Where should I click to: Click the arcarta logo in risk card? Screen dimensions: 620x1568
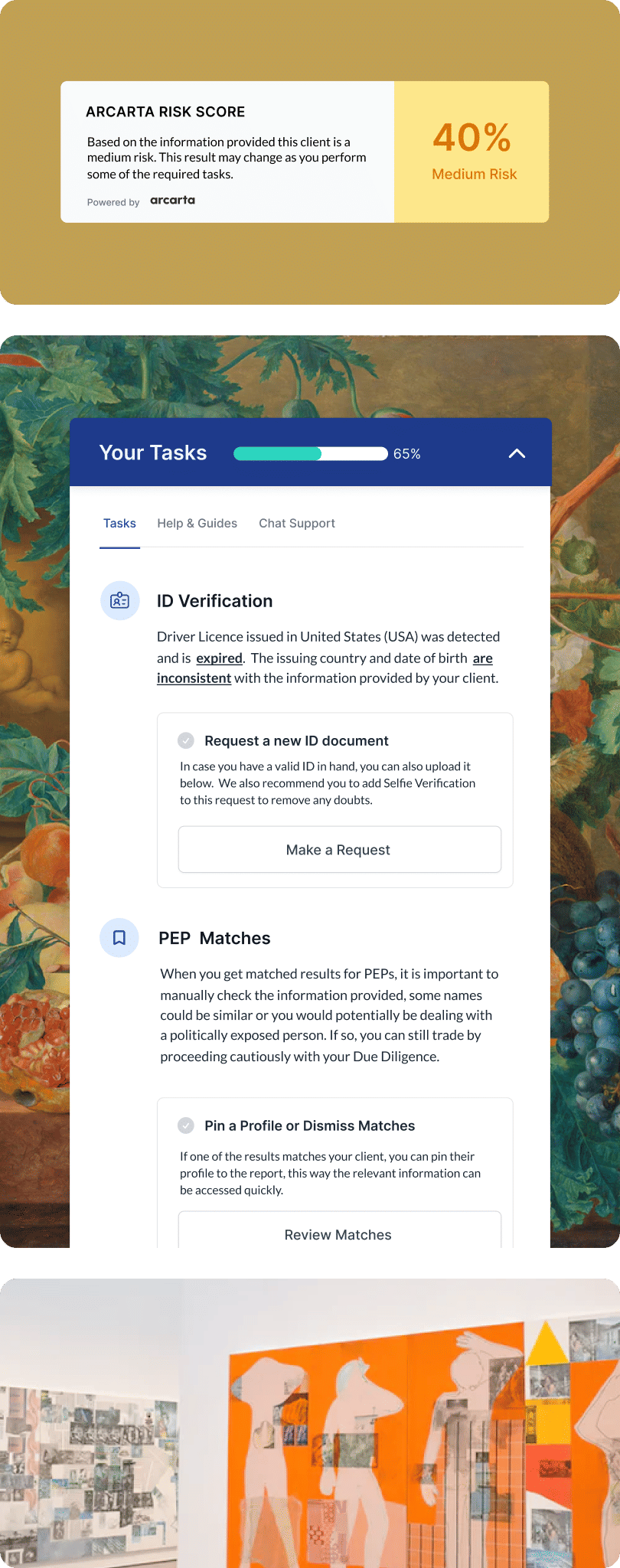pos(172,201)
